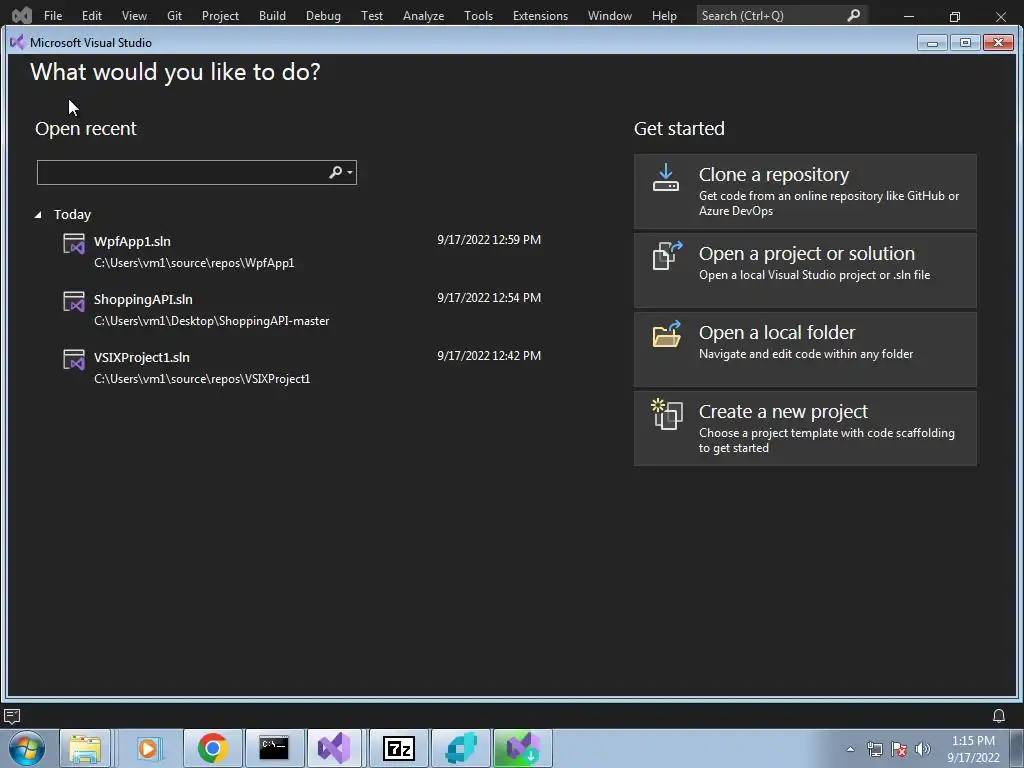Open 7-Zip from taskbar
The height and width of the screenshot is (768, 1024).
pyautogui.click(x=399, y=748)
